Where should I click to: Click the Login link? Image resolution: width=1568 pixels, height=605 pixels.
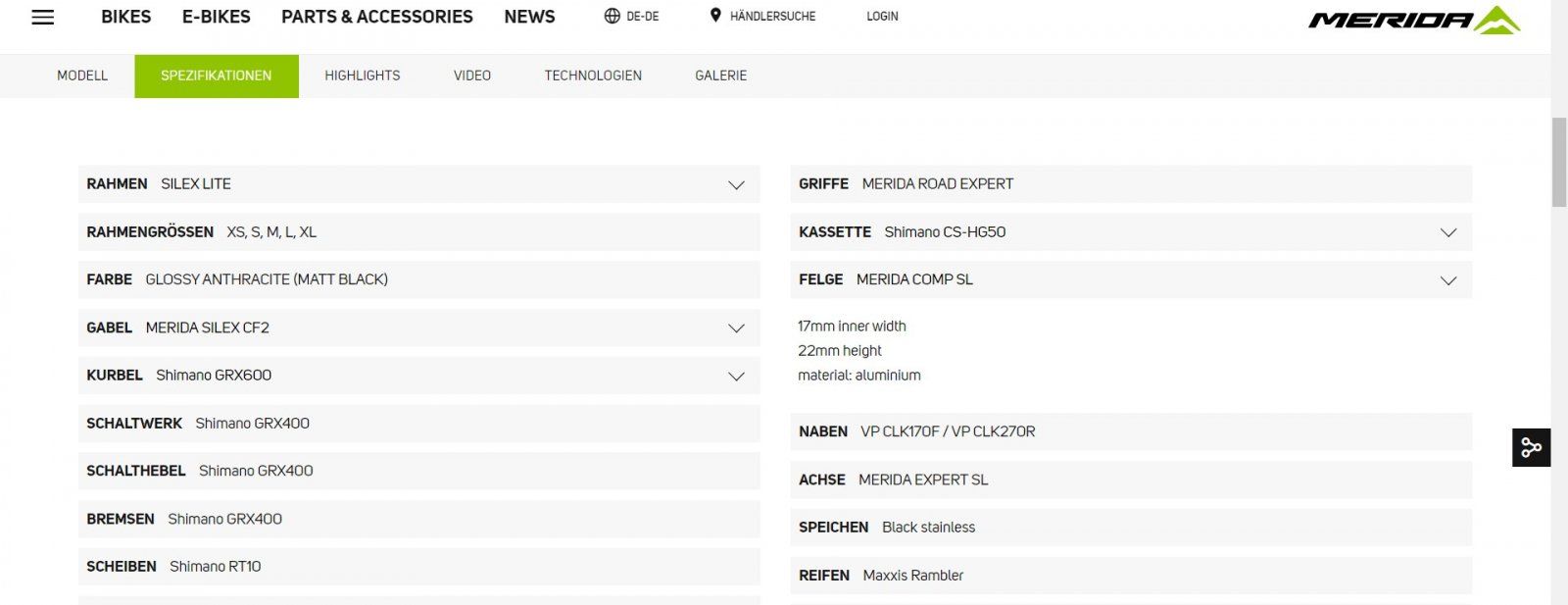[882, 17]
